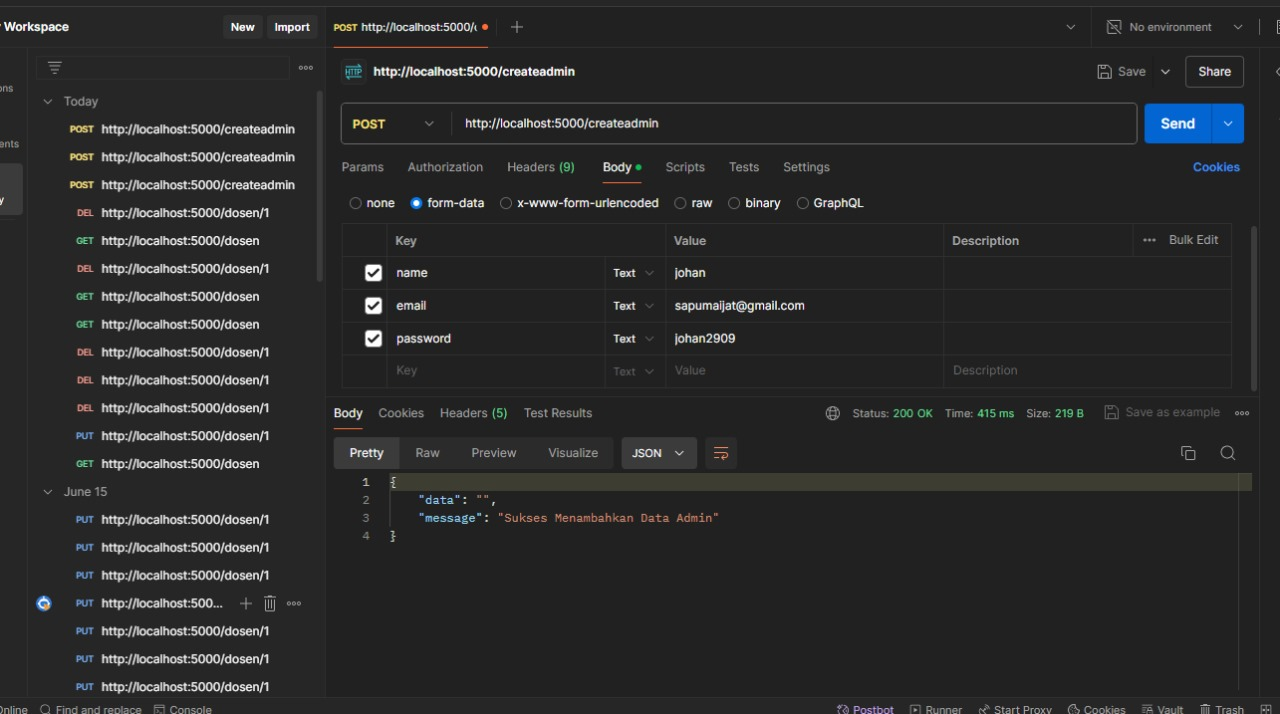The height and width of the screenshot is (714, 1280).
Task: Open the No environment selector
Action: click(1174, 27)
